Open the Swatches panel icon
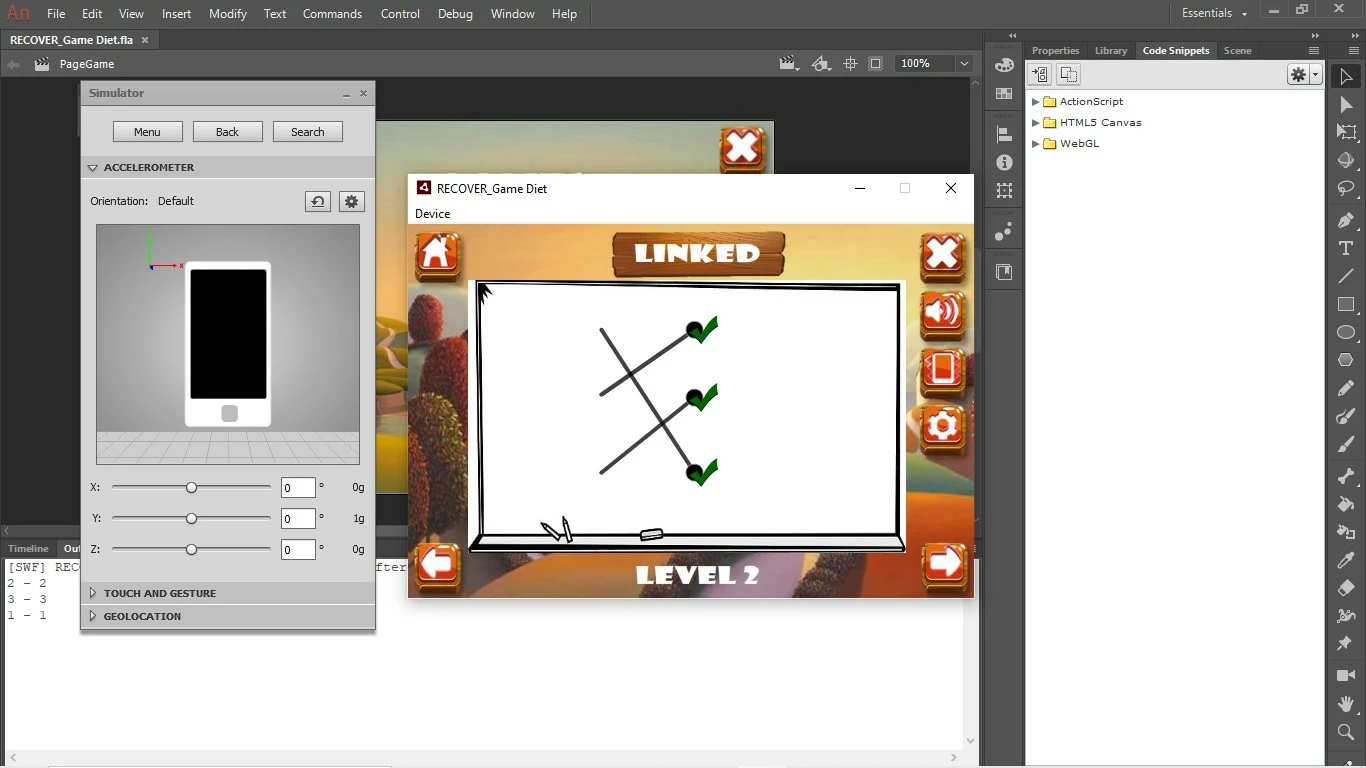Viewport: 1366px width, 768px height. tap(1005, 93)
